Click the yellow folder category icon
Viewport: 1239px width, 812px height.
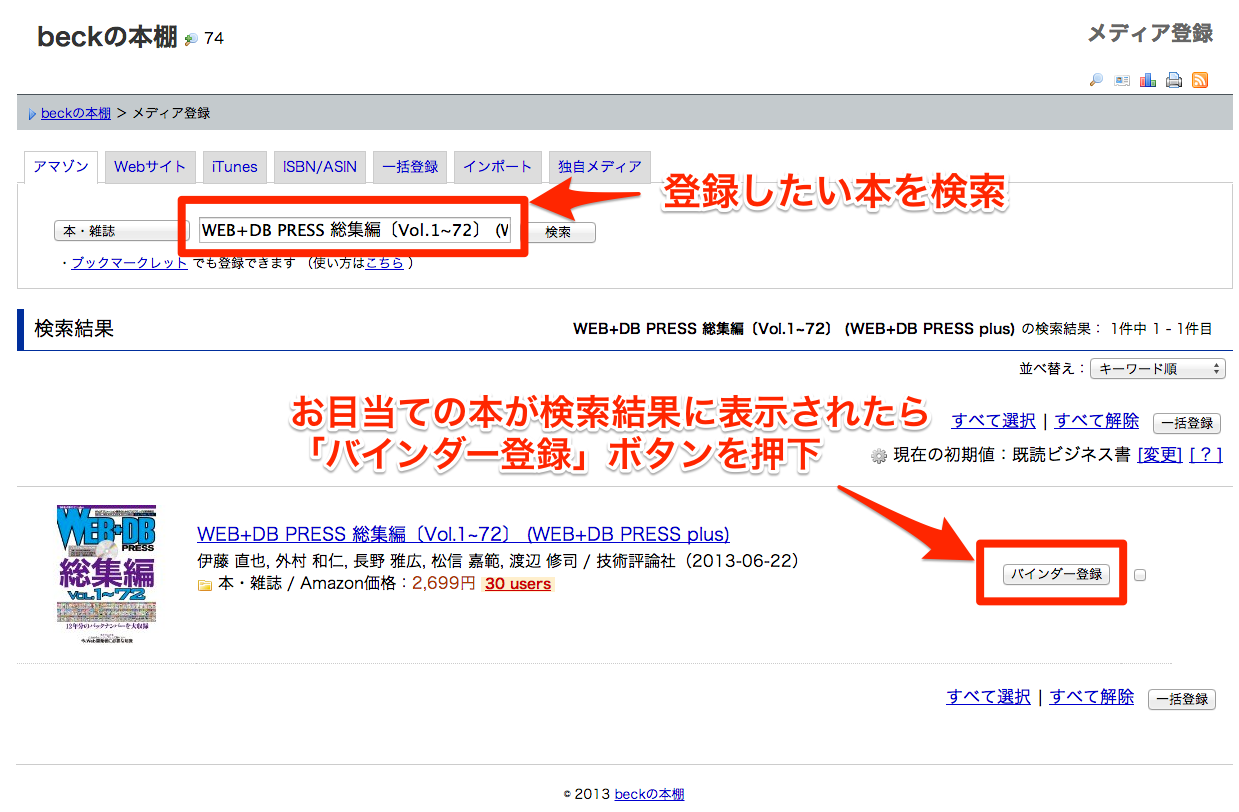[205, 585]
